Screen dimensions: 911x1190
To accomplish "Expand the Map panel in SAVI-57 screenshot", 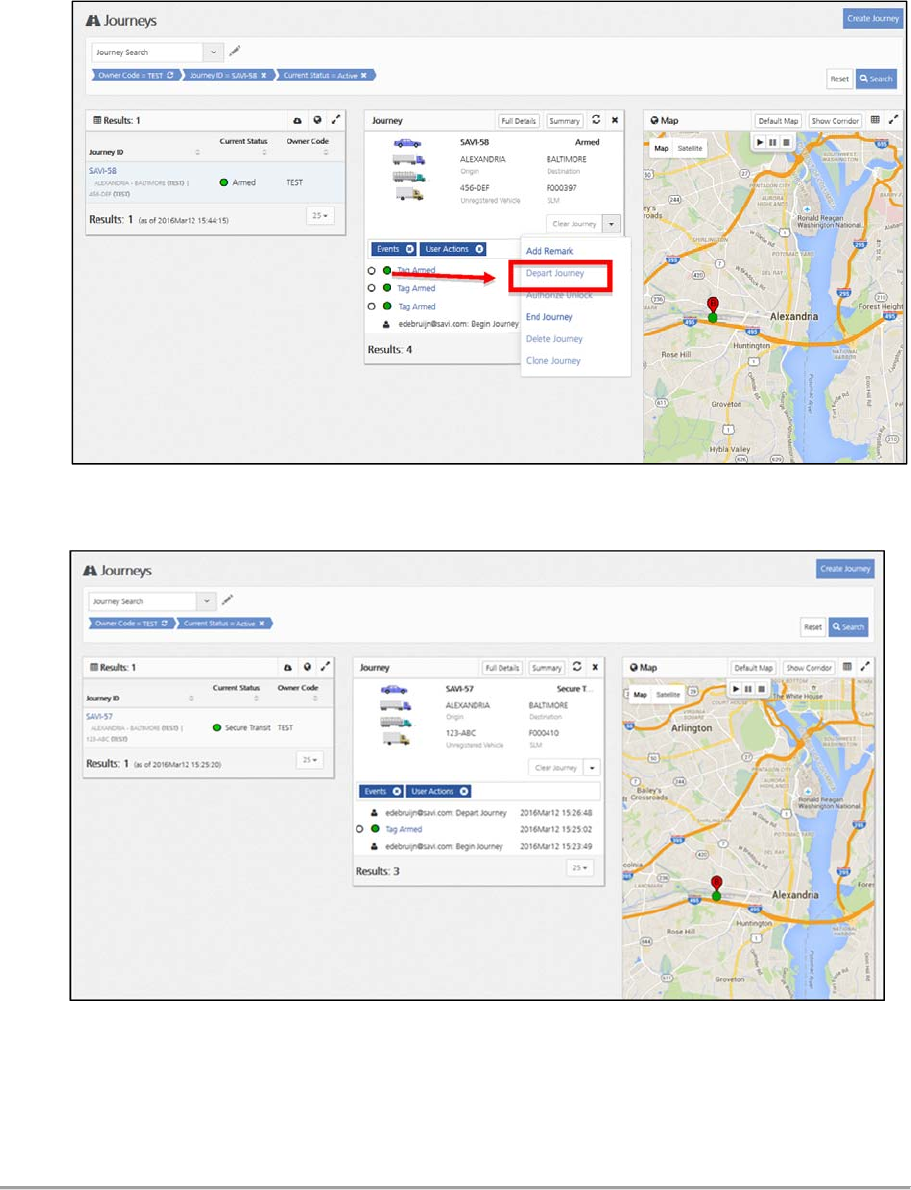I will coord(865,667).
